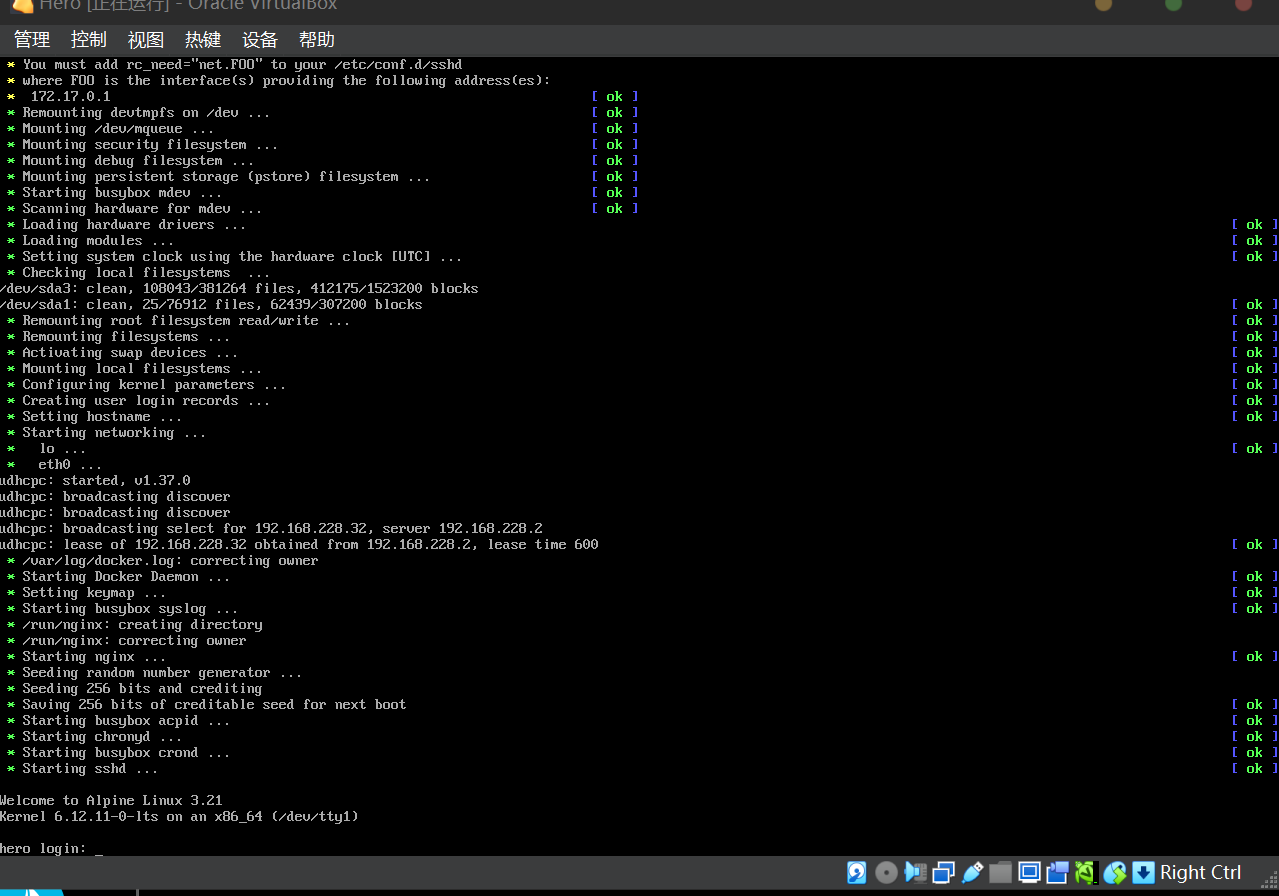Click the display monitor status icon
The width and height of the screenshot is (1279, 896).
click(x=1029, y=873)
